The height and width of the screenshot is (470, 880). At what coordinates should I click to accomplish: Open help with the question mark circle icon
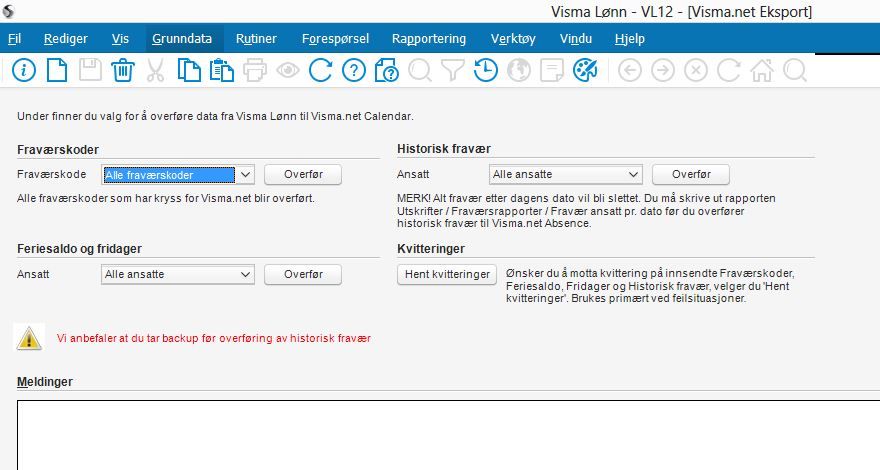coord(354,71)
